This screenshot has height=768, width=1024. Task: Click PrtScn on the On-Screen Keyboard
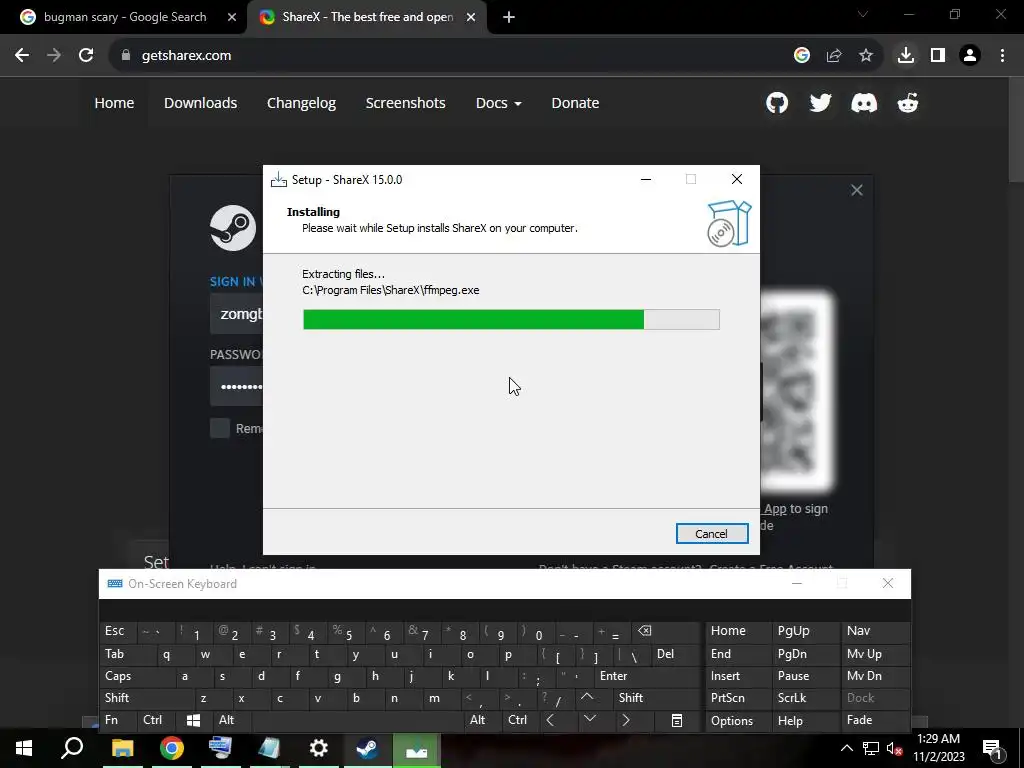738,697
